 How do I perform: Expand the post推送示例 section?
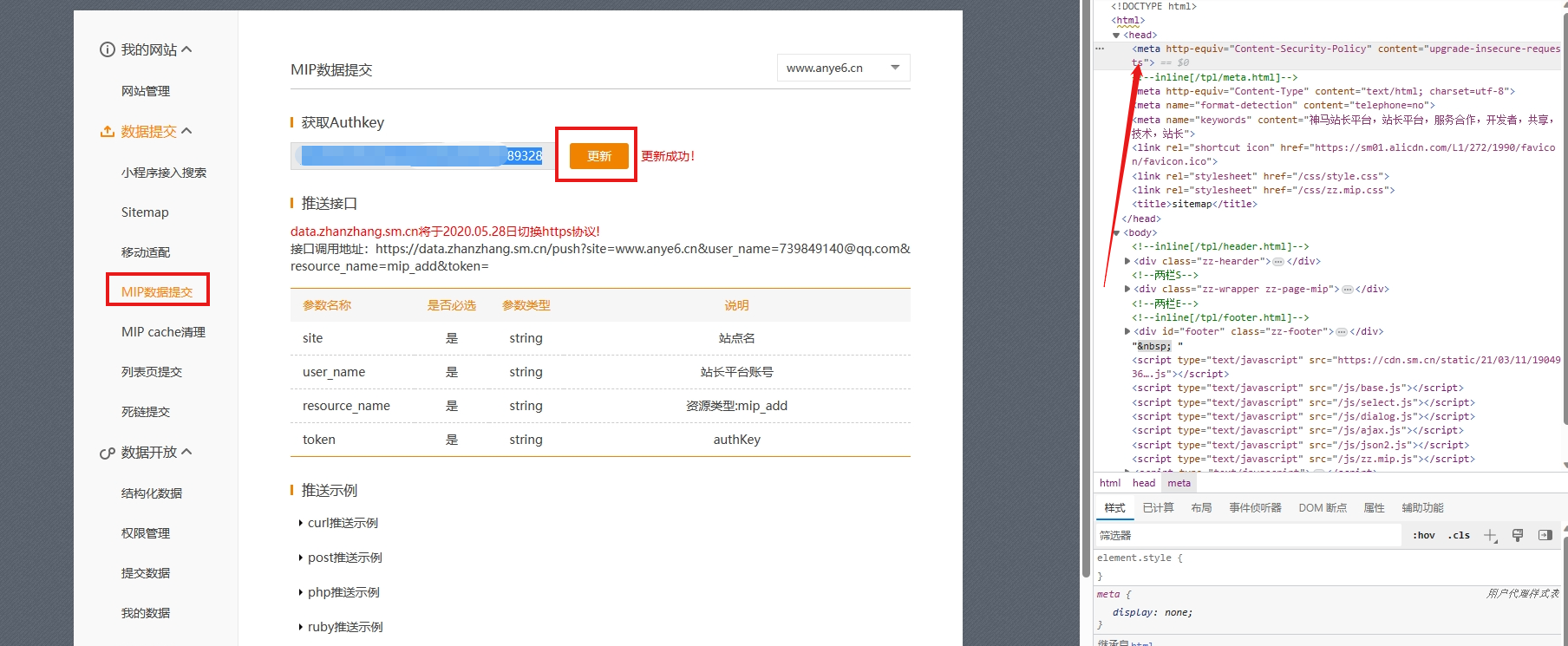340,558
